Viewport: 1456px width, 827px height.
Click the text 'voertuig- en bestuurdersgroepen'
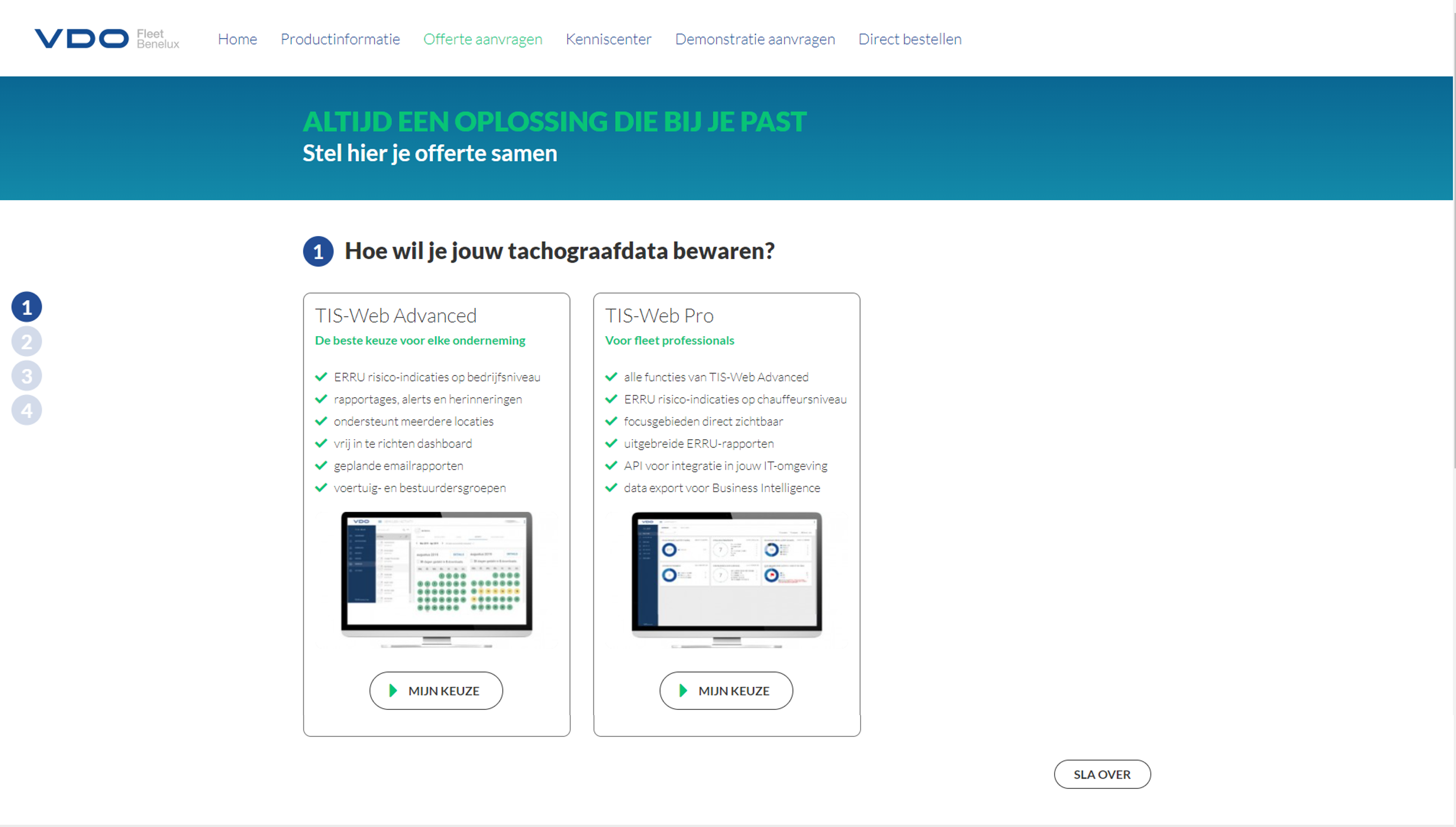[419, 488]
